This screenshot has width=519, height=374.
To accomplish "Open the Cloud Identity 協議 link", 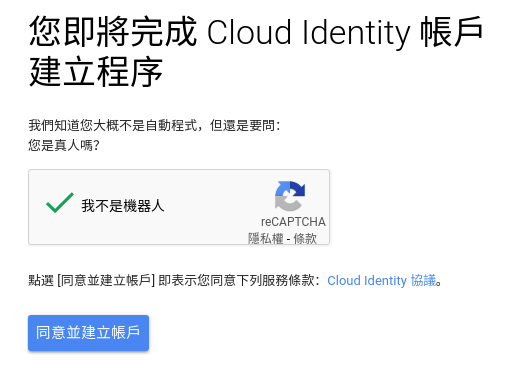I will (x=382, y=280).
